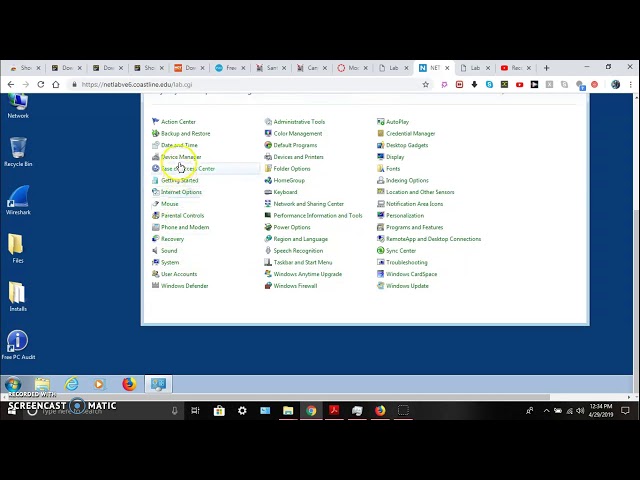Viewport: 640px width, 480px height.
Task: Click the Keyboard icon
Action: point(268,192)
